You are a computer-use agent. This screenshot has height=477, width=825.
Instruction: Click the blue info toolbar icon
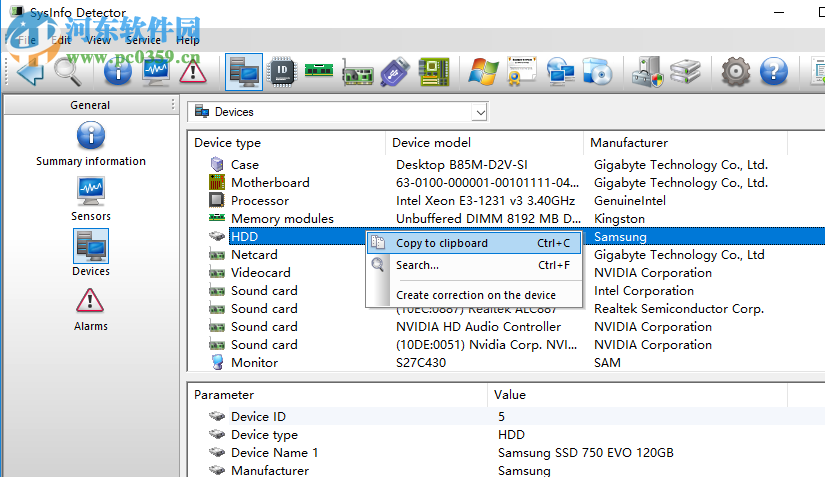(118, 72)
